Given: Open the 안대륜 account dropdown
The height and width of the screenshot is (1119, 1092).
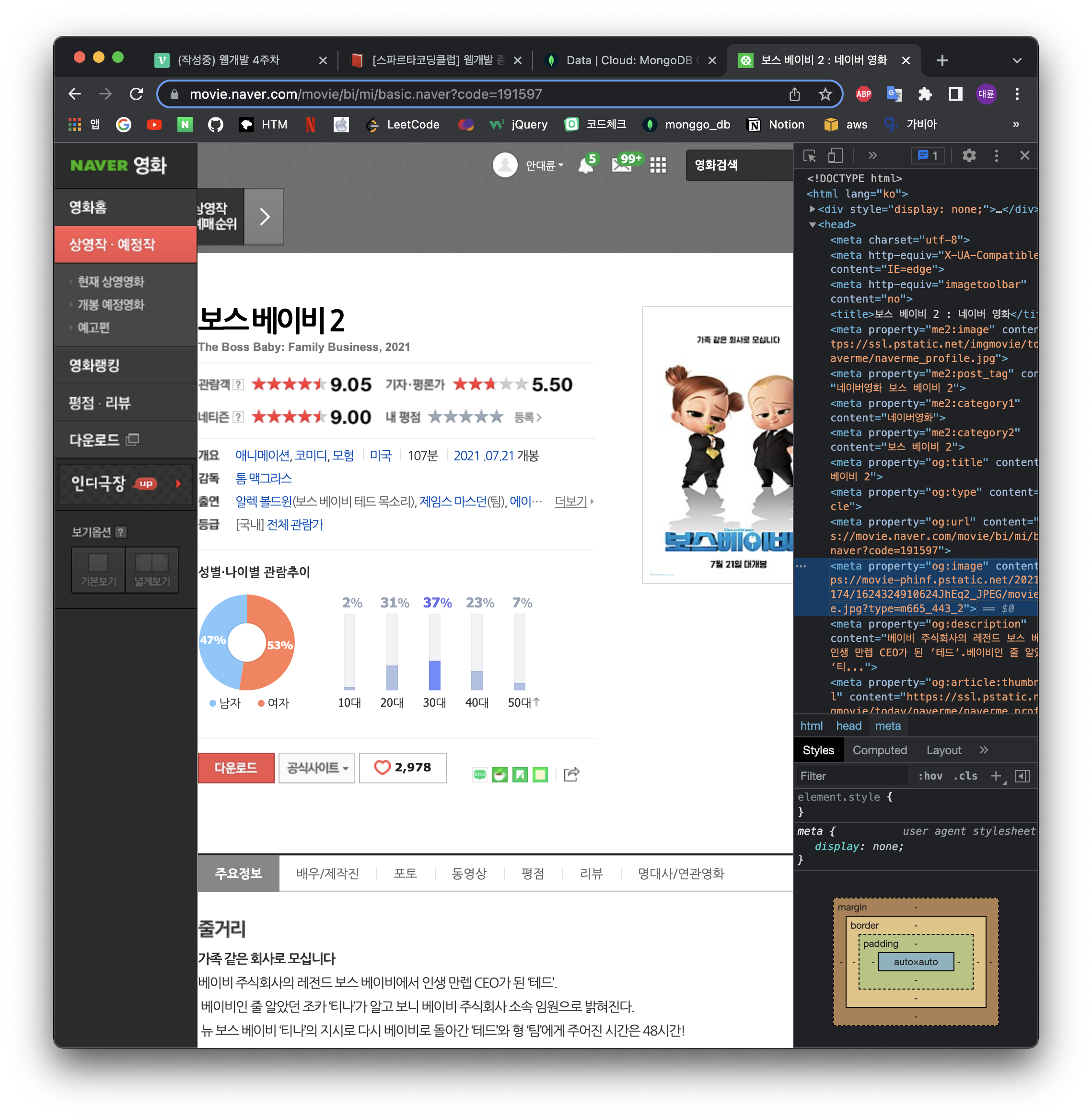Looking at the screenshot, I should coord(544,165).
